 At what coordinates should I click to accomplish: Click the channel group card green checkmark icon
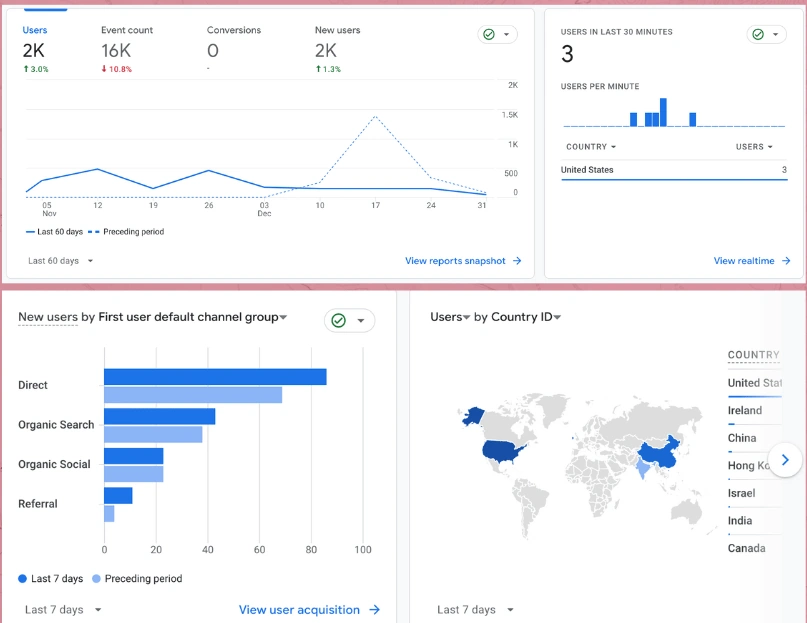339,320
